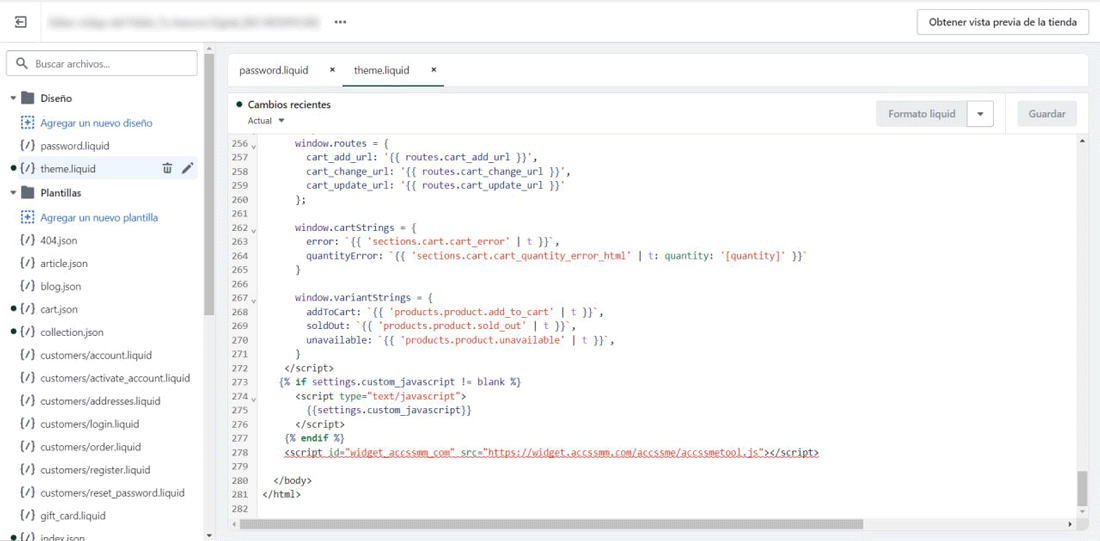The width and height of the screenshot is (1100, 541).
Task: Close the theme.liquid tab
Action: [x=434, y=70]
